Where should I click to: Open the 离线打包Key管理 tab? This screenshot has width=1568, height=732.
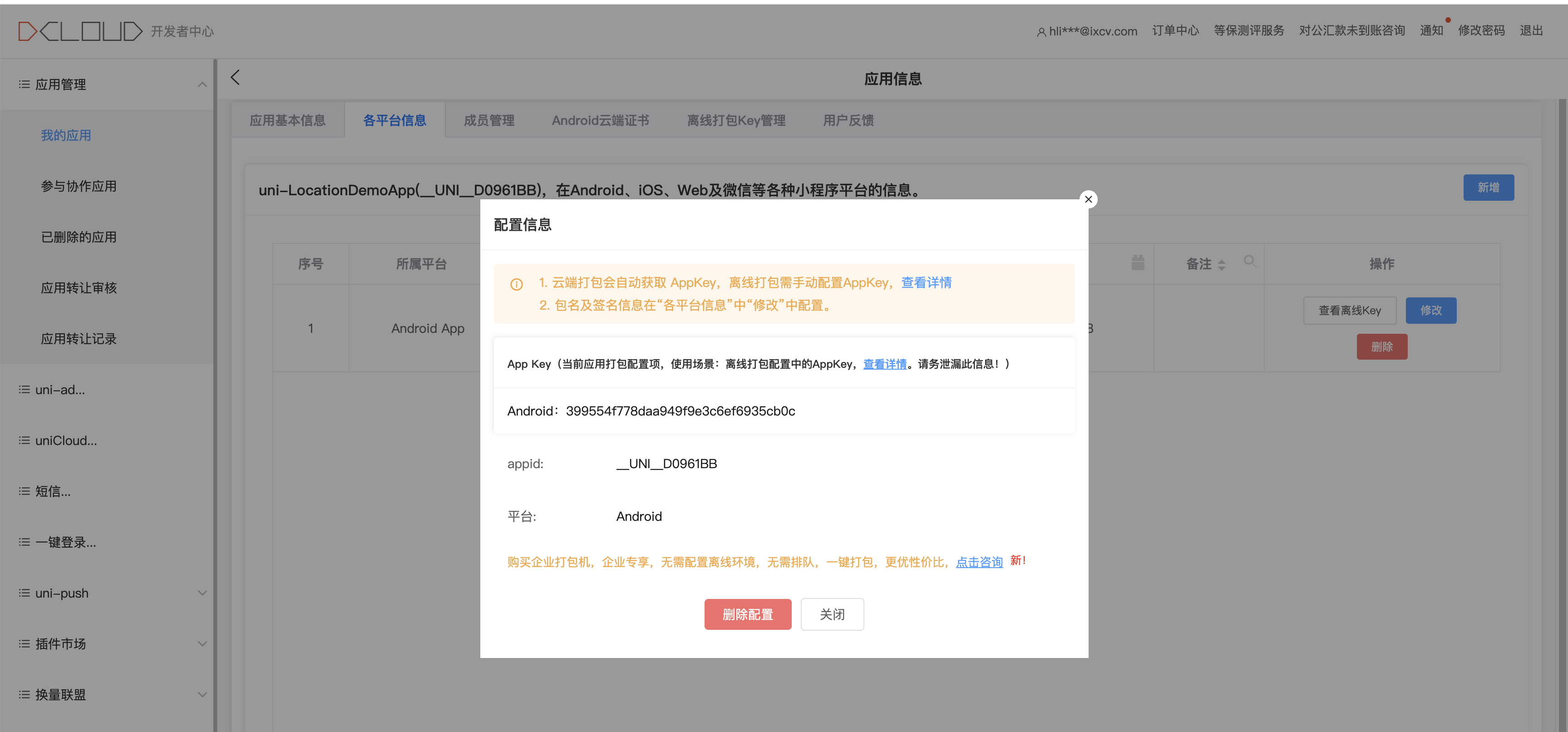click(x=735, y=121)
